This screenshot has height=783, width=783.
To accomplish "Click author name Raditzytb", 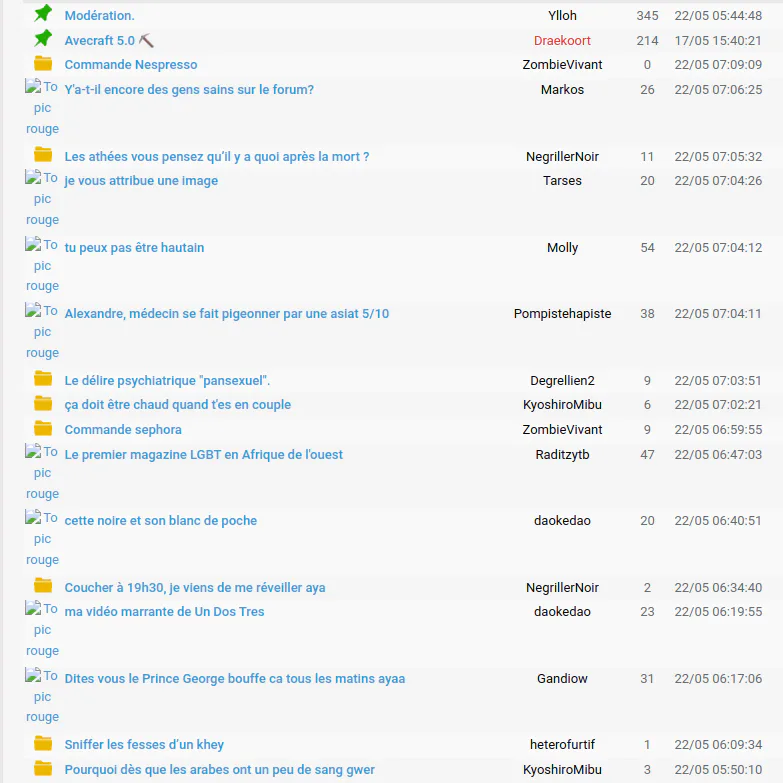I will pyautogui.click(x=562, y=454).
